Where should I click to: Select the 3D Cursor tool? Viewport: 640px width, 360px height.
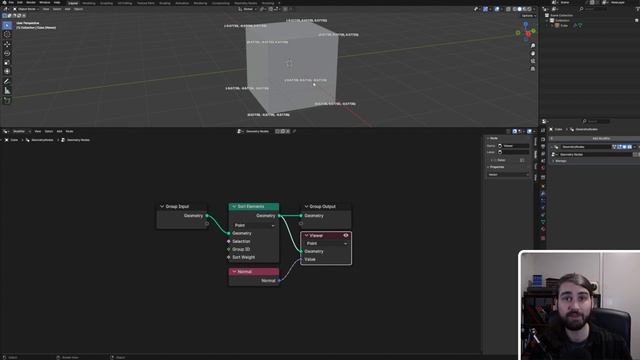pyautogui.click(x=7, y=35)
